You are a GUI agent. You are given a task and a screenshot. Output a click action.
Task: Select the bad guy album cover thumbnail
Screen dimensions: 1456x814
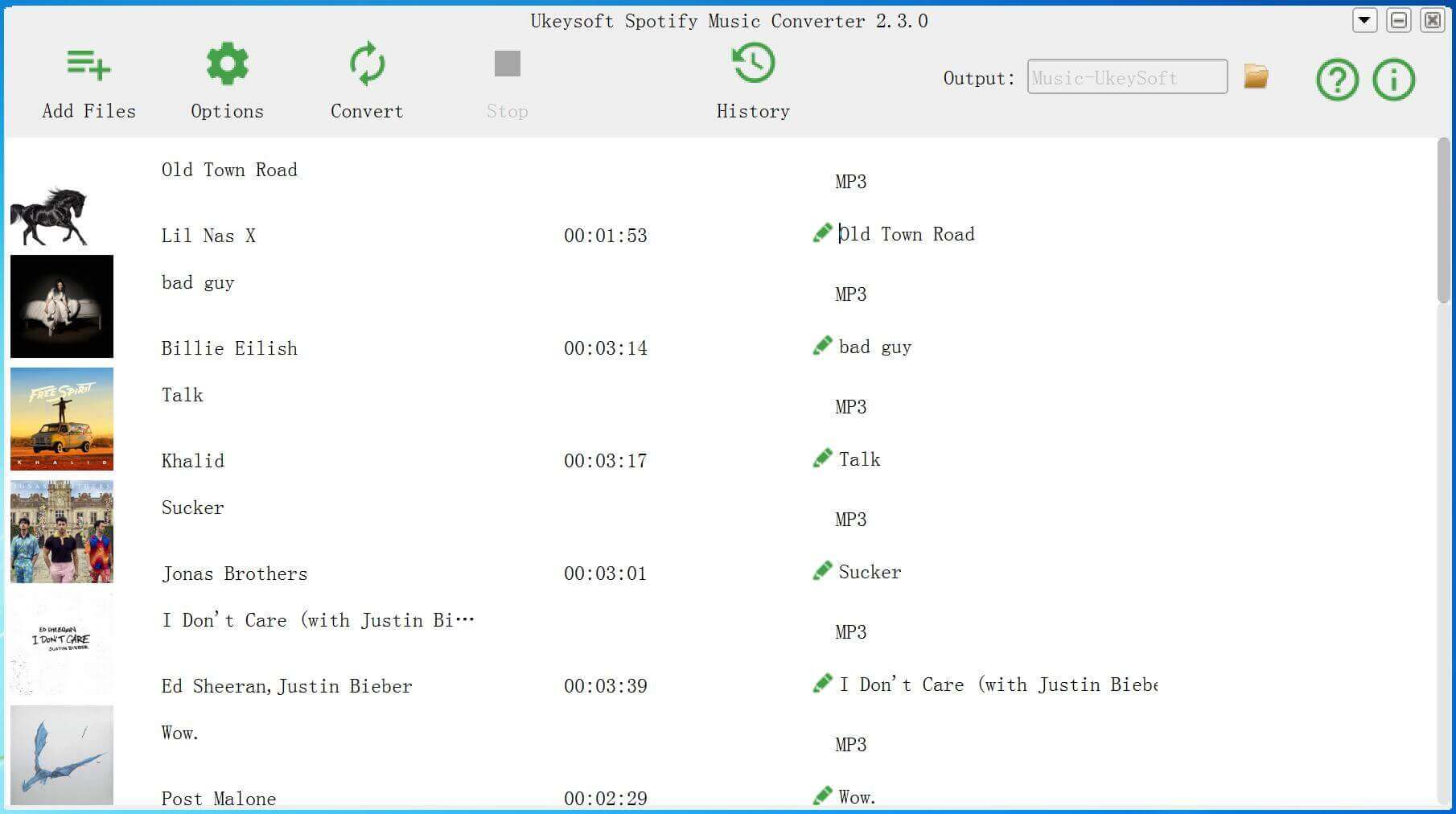[62, 306]
